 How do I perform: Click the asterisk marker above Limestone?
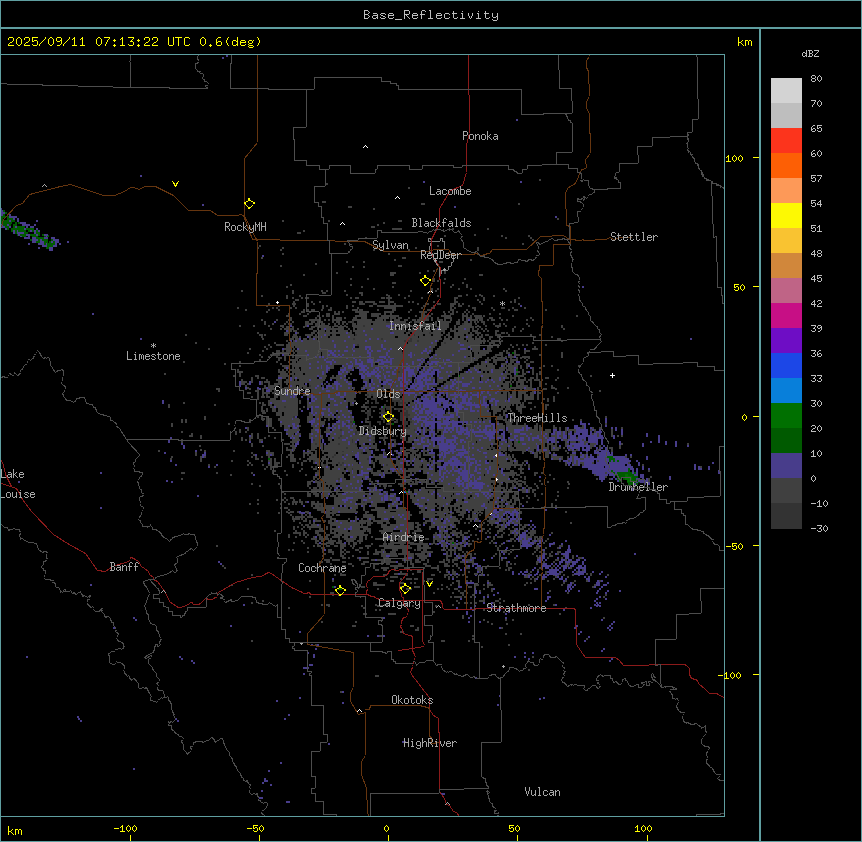tap(153, 346)
